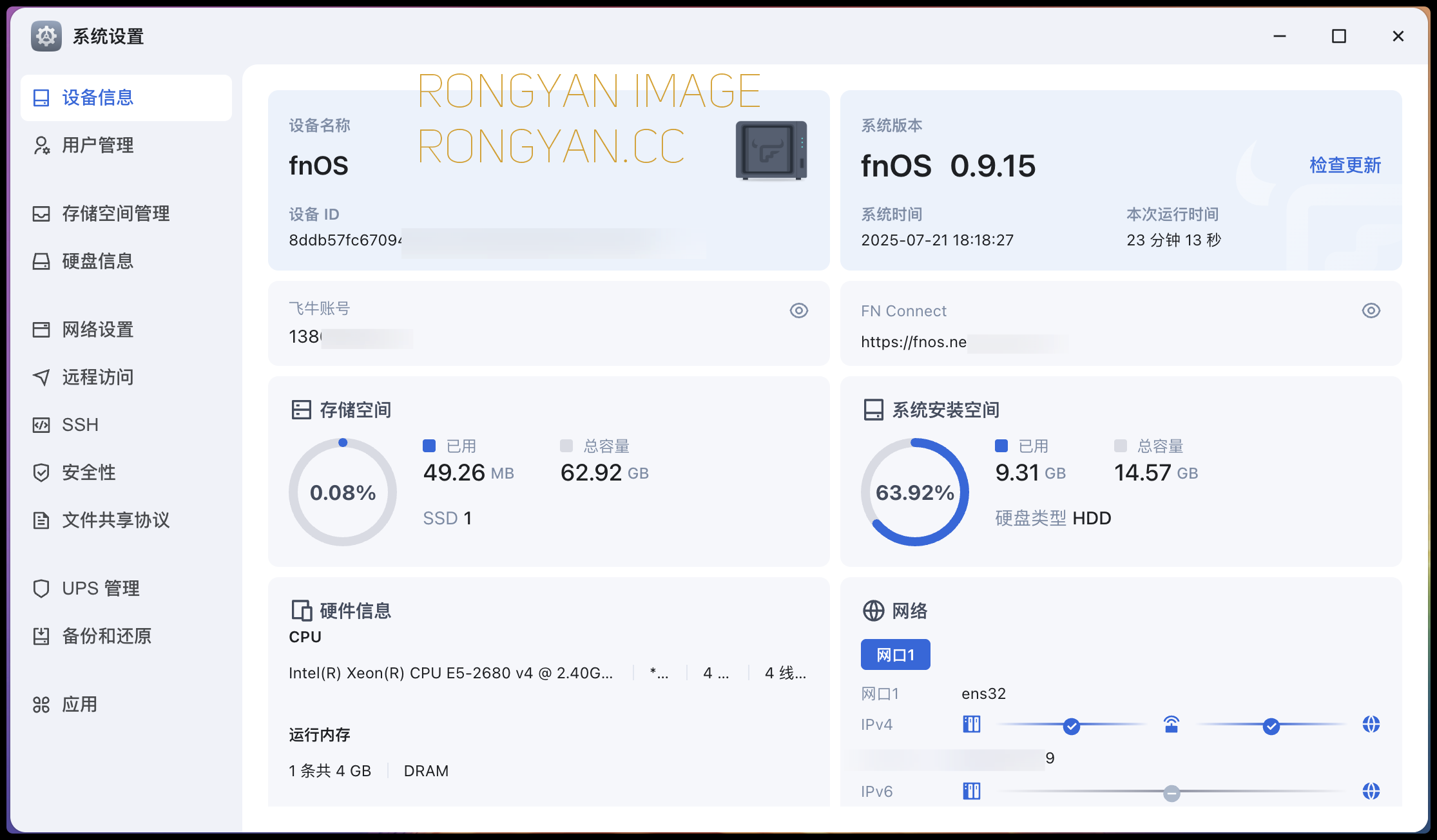
Task: Click the 9.31 GB used value
Action: (x=1030, y=473)
